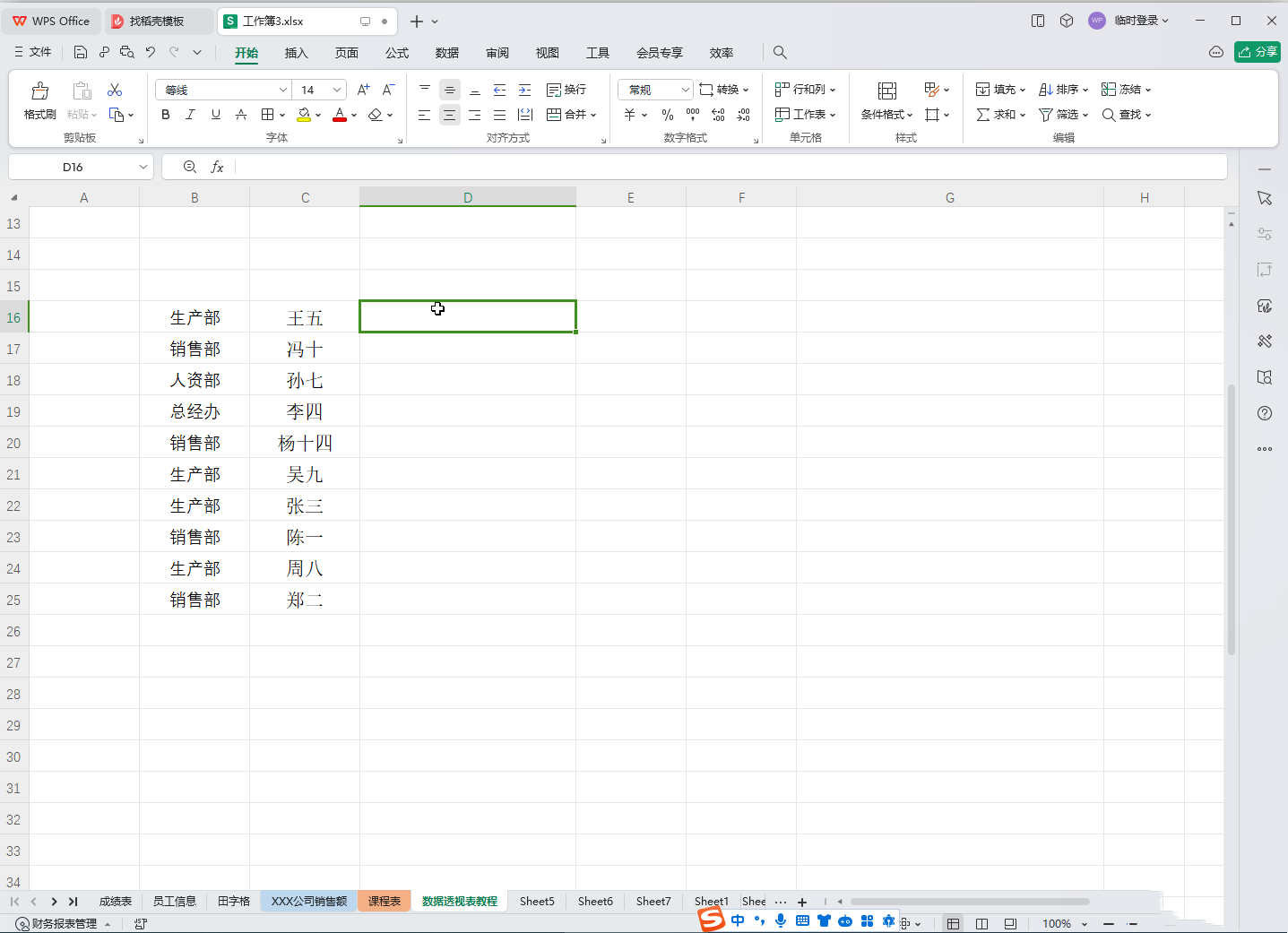Click the Align left icon
This screenshot has height=933, width=1288.
click(x=425, y=115)
